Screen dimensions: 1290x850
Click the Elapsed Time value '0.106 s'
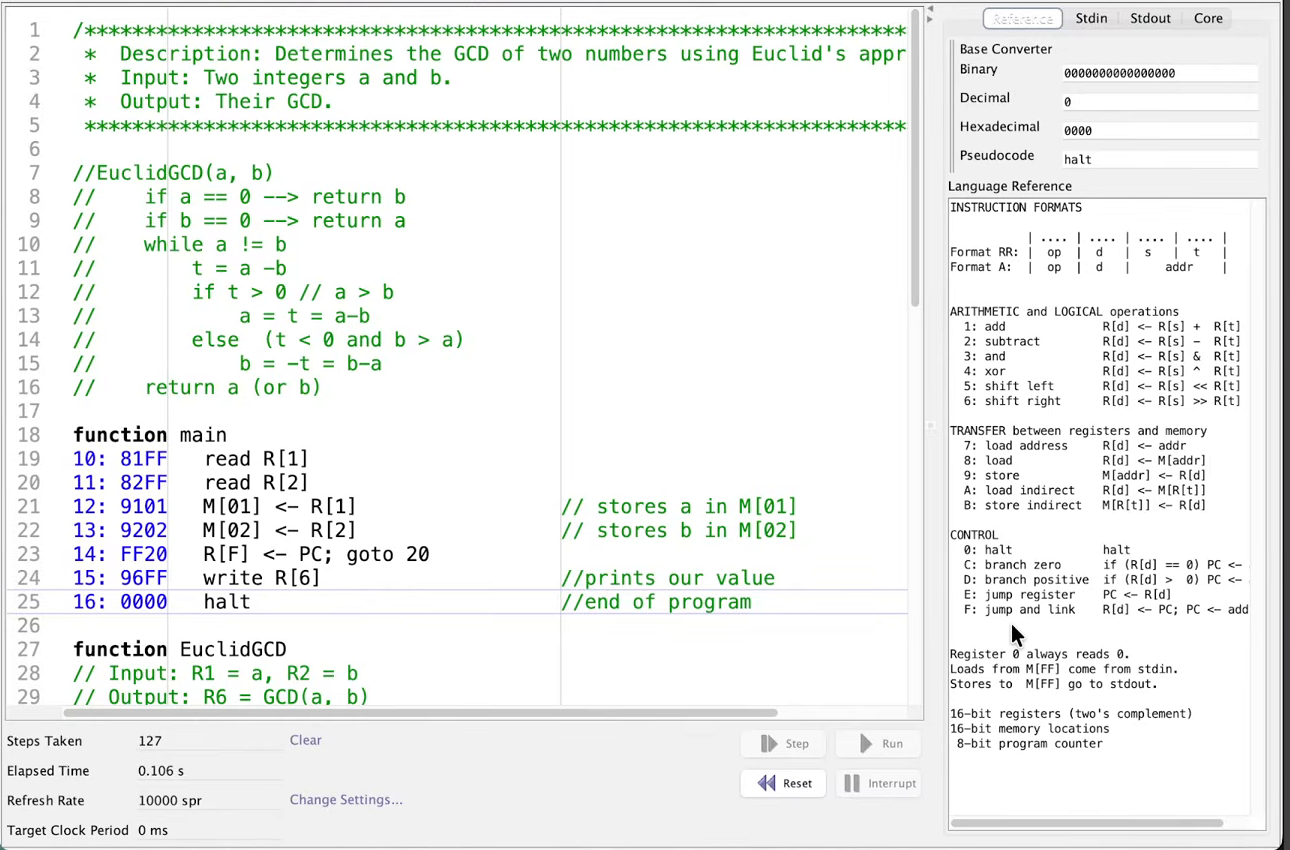[x=161, y=772]
